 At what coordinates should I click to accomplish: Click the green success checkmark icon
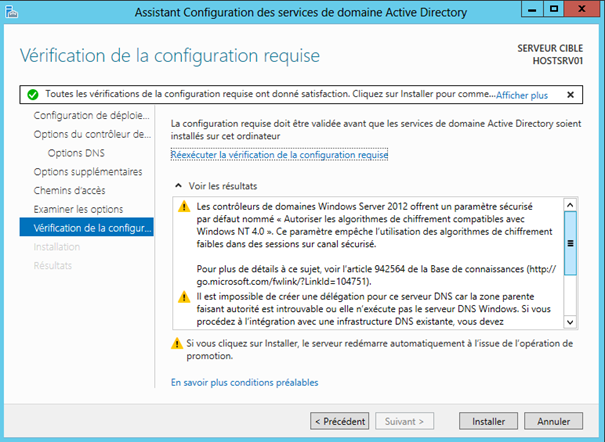click(33, 95)
